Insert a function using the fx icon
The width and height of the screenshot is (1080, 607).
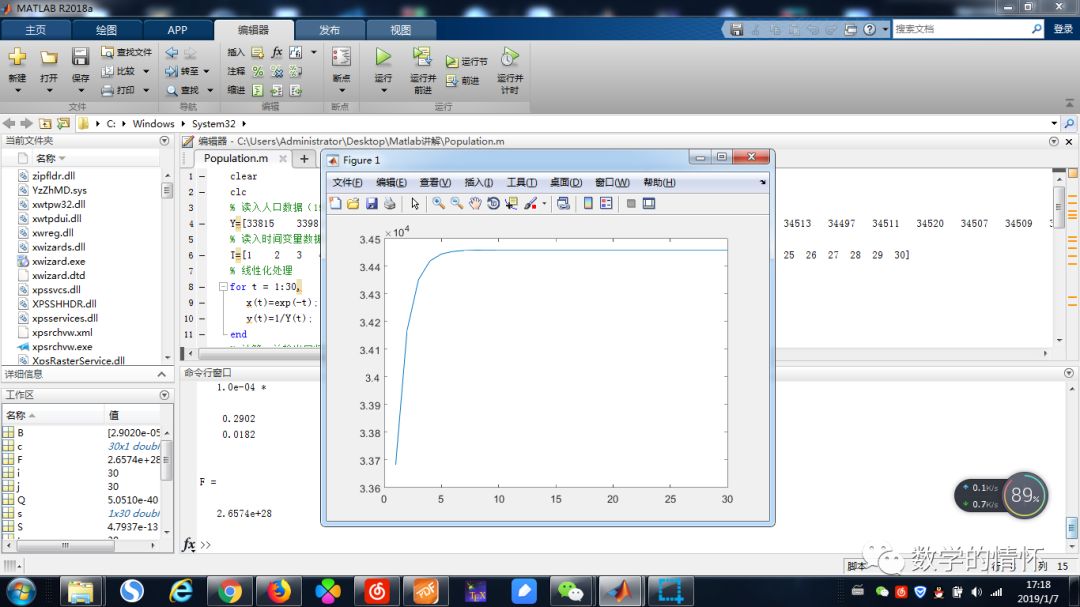(x=276, y=52)
